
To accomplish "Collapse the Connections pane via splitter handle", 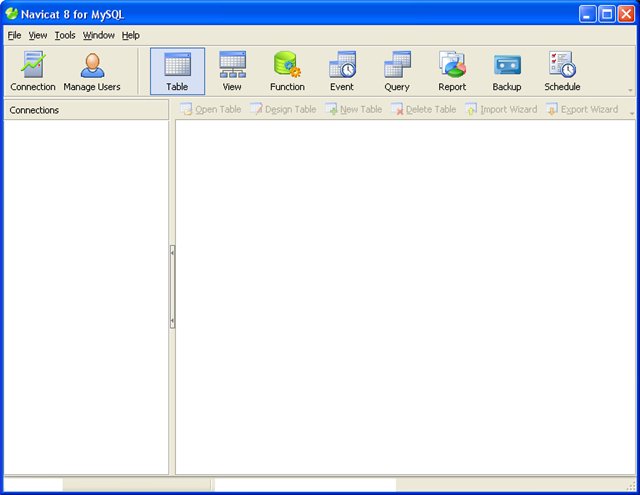I will pyautogui.click(x=172, y=286).
